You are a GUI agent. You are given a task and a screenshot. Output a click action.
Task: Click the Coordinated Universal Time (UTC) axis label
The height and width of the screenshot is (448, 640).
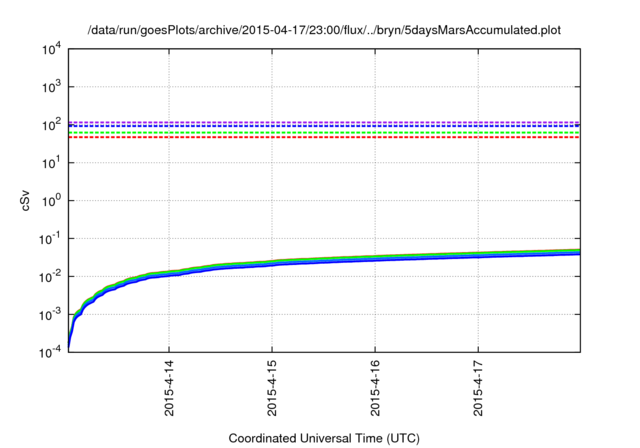tap(324, 439)
